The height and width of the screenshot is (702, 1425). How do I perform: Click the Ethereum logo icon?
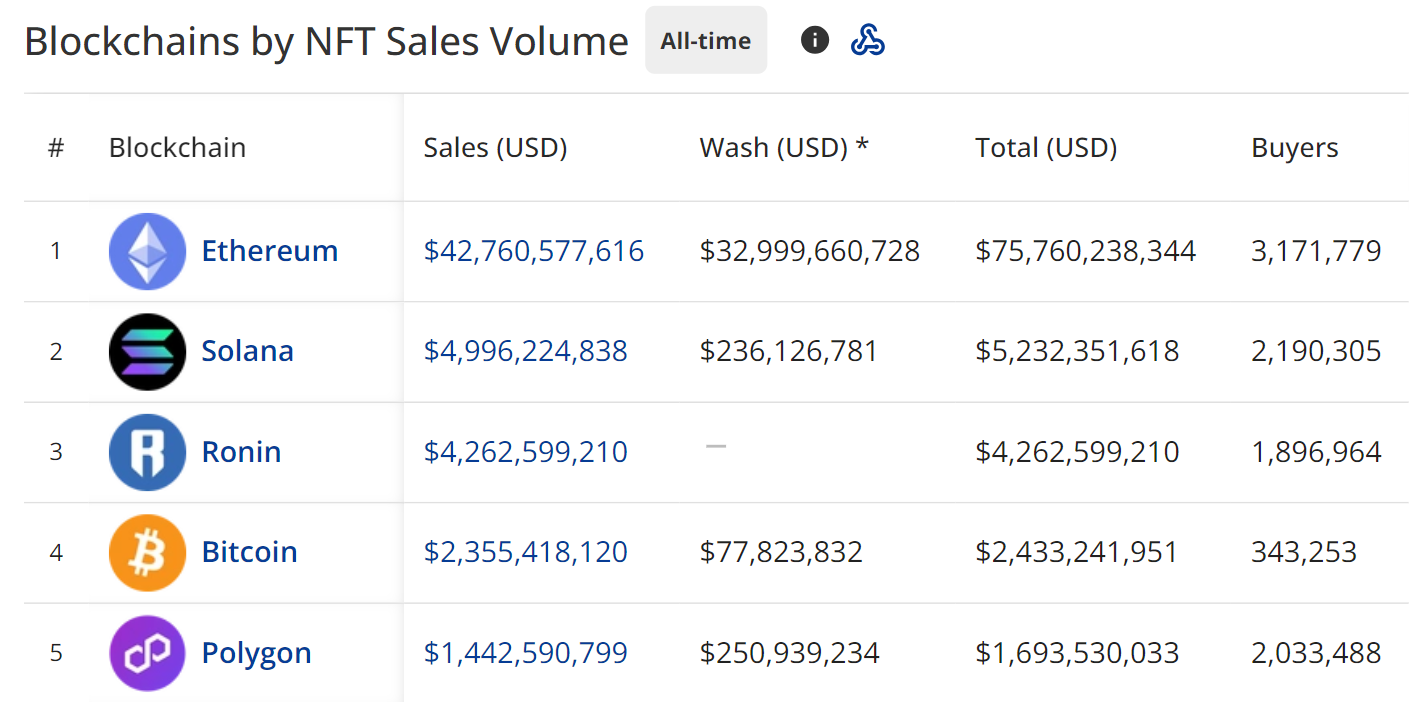[147, 251]
